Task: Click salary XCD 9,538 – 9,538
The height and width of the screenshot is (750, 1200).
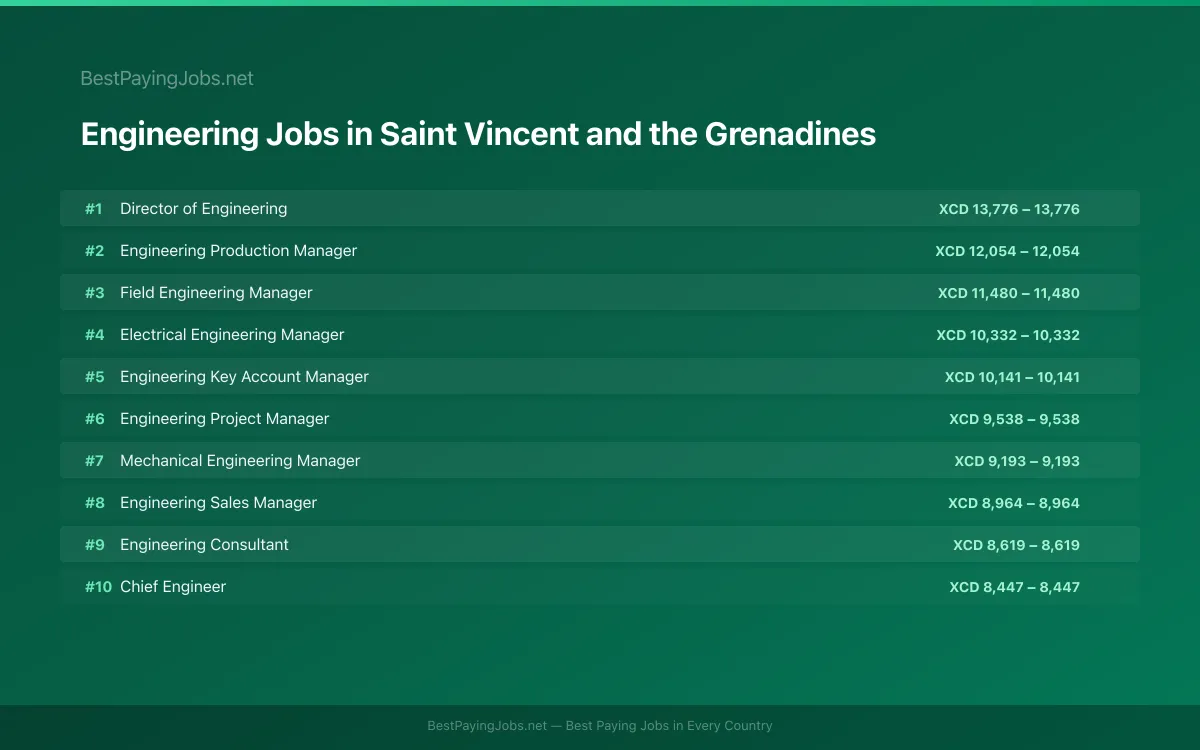Action: pyautogui.click(x=1014, y=419)
